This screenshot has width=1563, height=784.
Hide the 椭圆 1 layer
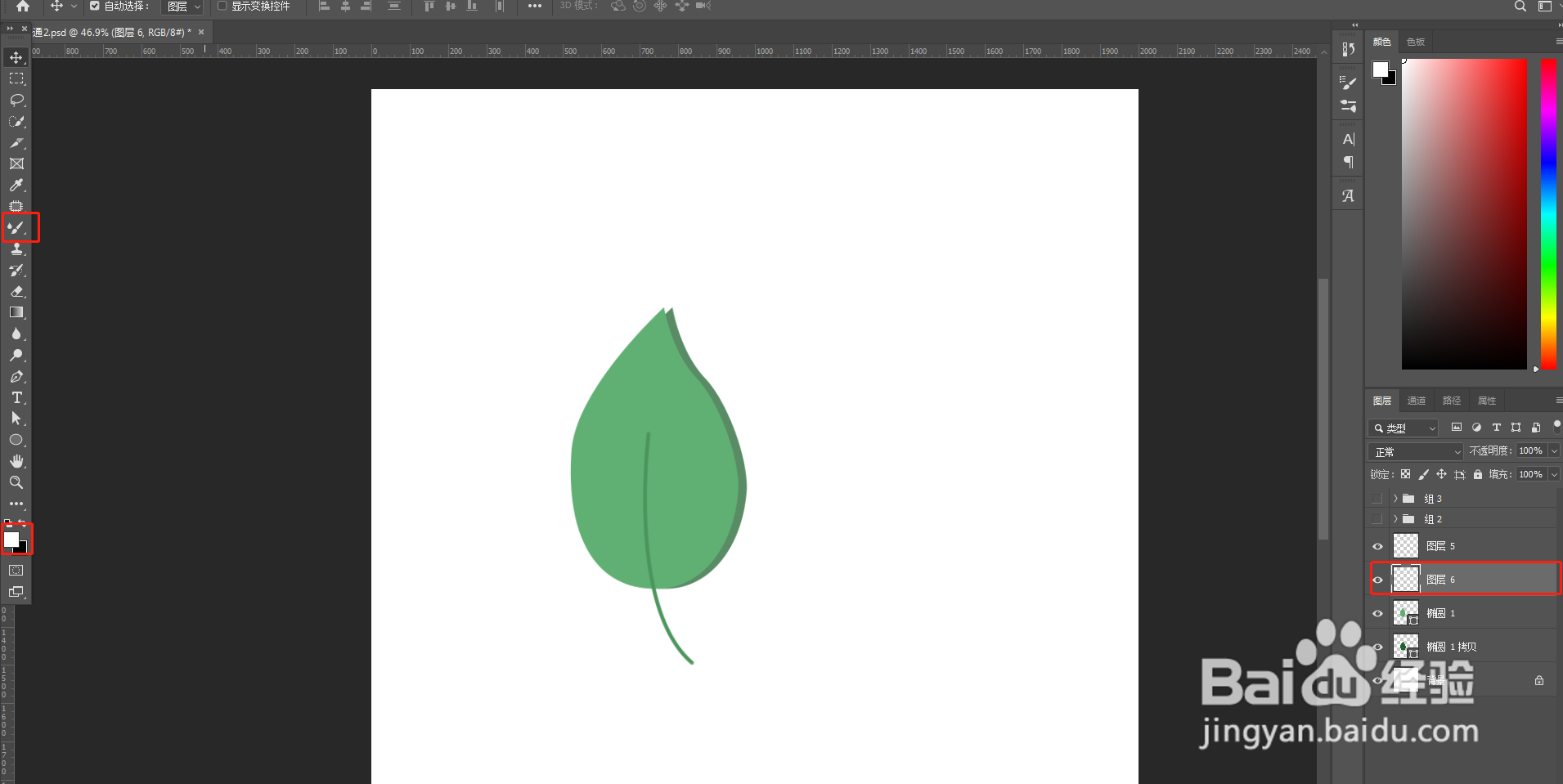click(x=1378, y=613)
